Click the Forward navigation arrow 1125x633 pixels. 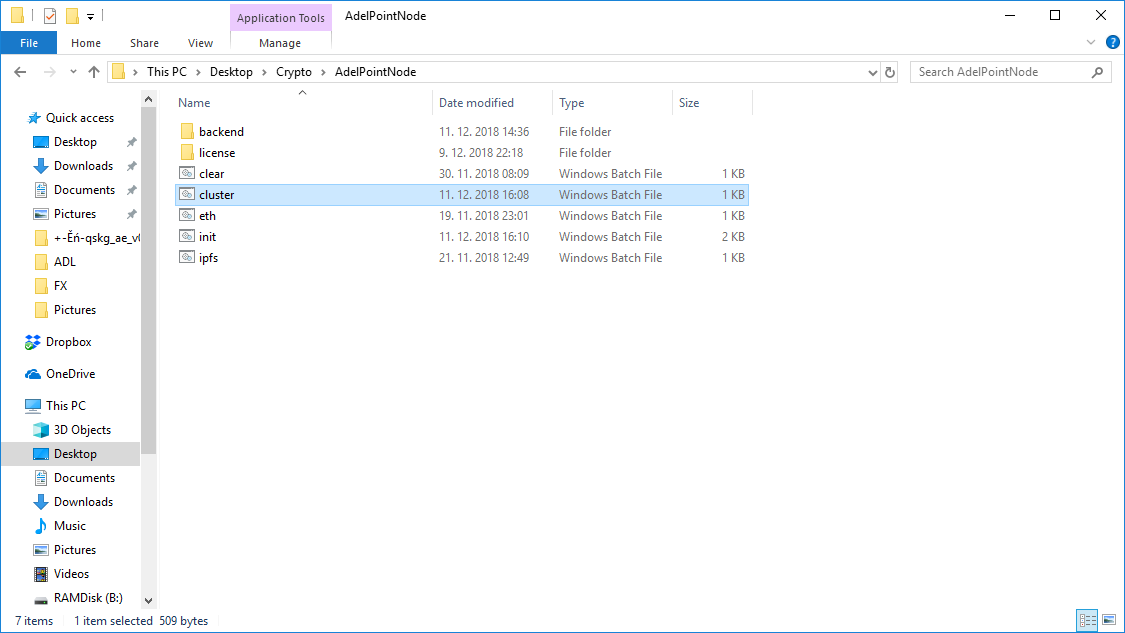click(50, 72)
